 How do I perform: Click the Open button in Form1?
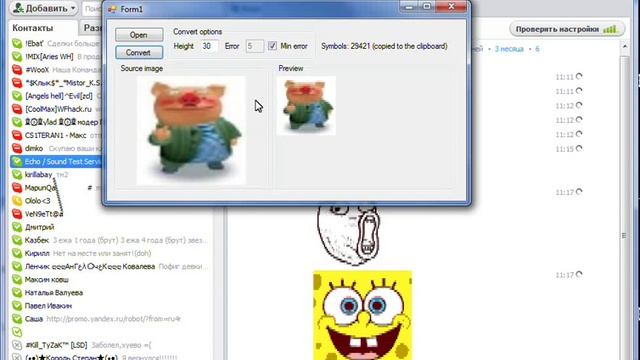(139, 35)
